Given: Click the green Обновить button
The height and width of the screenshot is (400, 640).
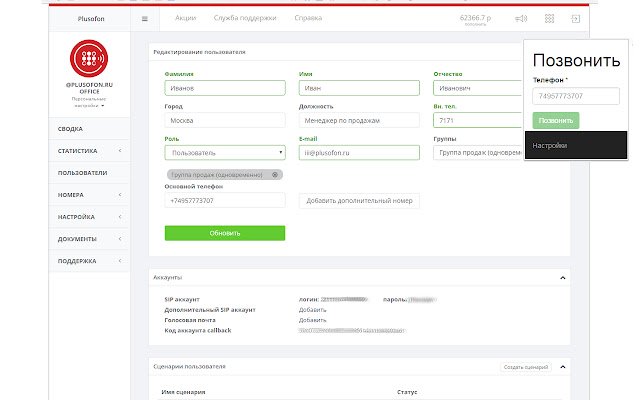Looking at the screenshot, I should 225,233.
